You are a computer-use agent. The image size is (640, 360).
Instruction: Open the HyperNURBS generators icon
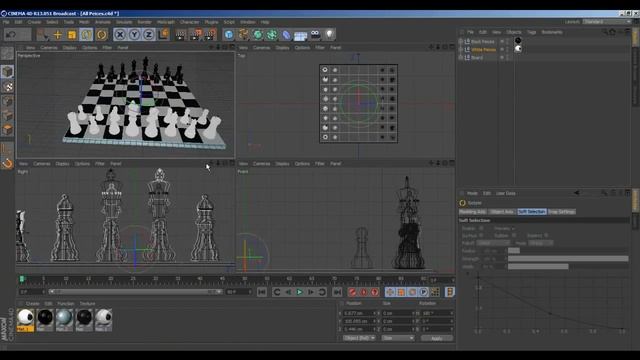coord(258,35)
